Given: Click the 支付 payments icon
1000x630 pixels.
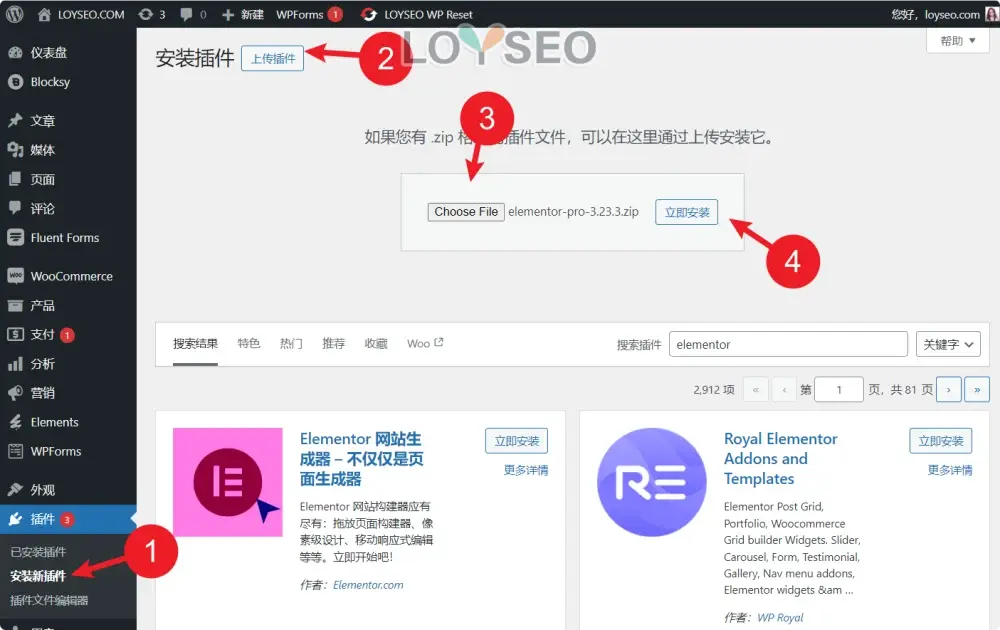Looking at the screenshot, I should 15,334.
